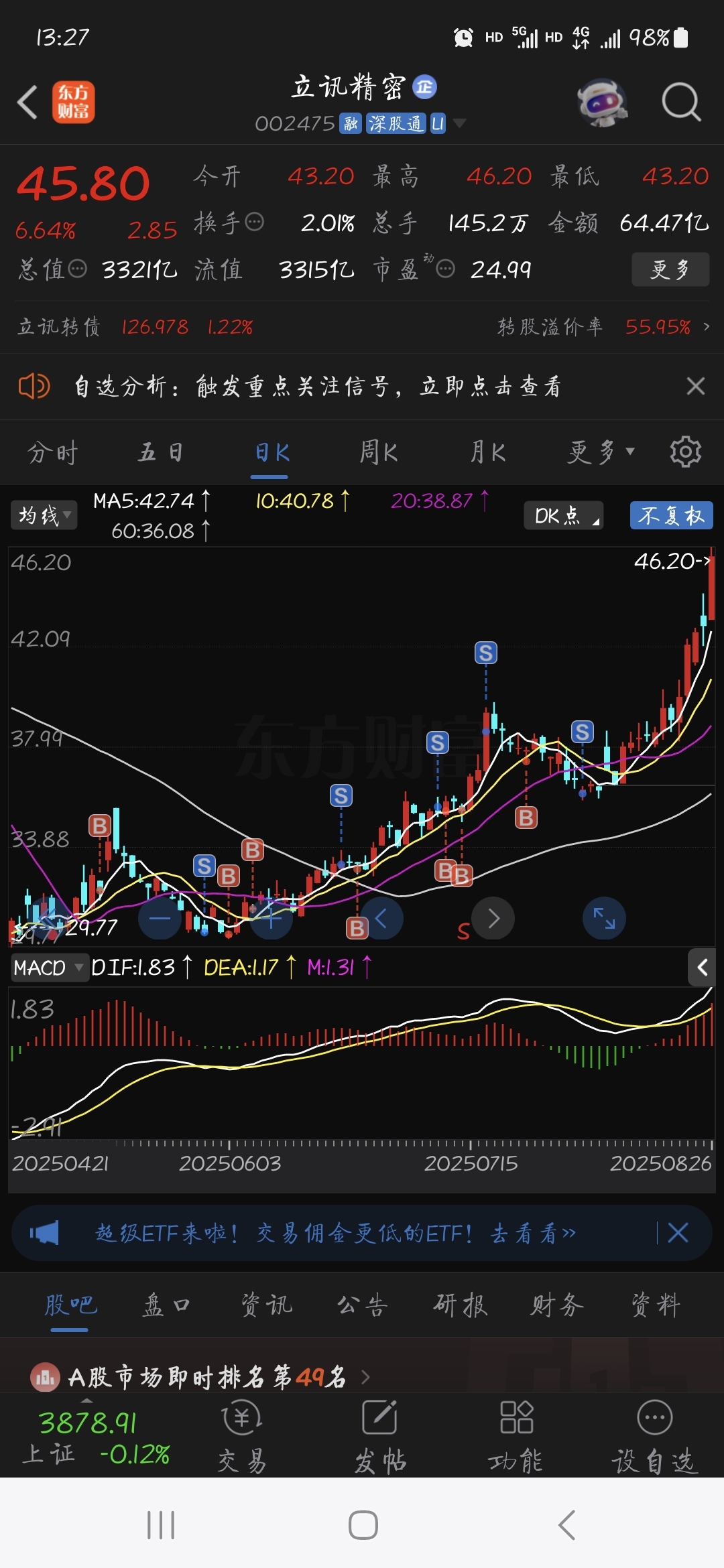Switch to 公告 tab
The width and height of the screenshot is (724, 1568).
click(362, 1305)
